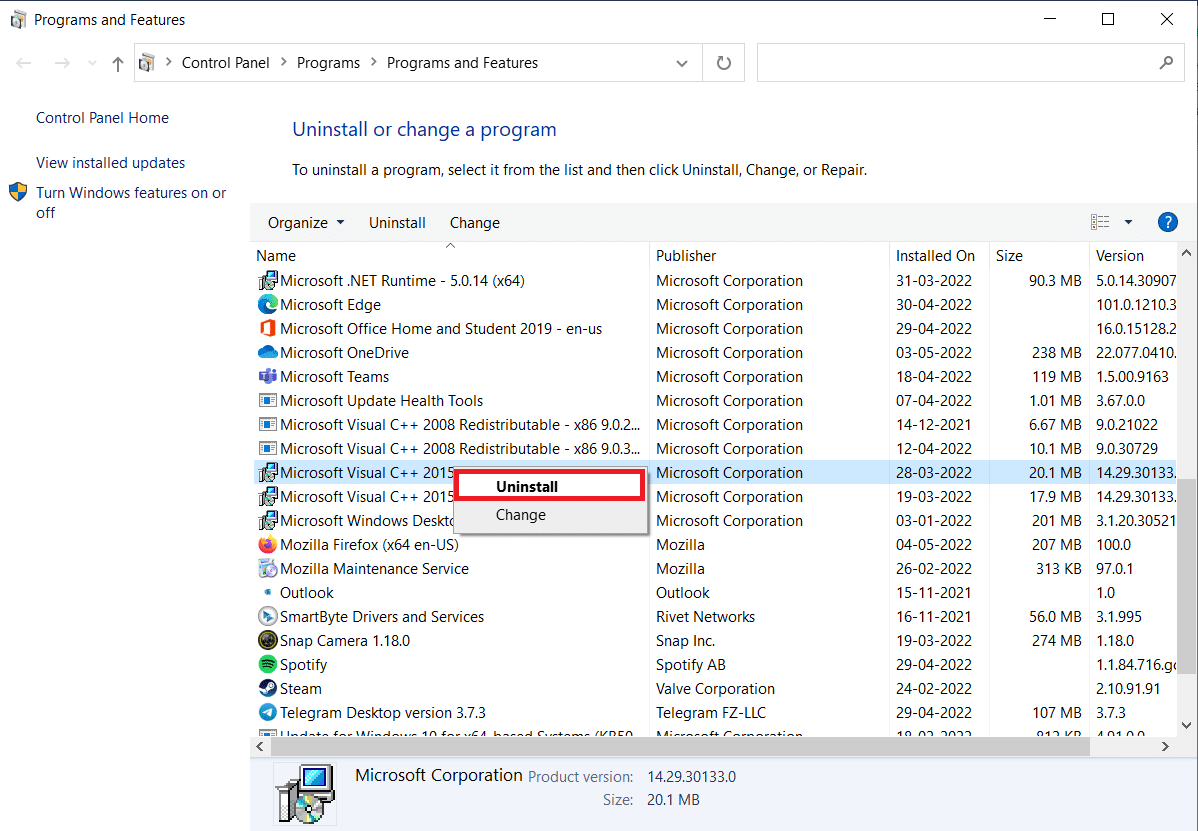Image resolution: width=1198 pixels, height=831 pixels.
Task: Select the Rivet Networks publisher cell
Action: (705, 616)
